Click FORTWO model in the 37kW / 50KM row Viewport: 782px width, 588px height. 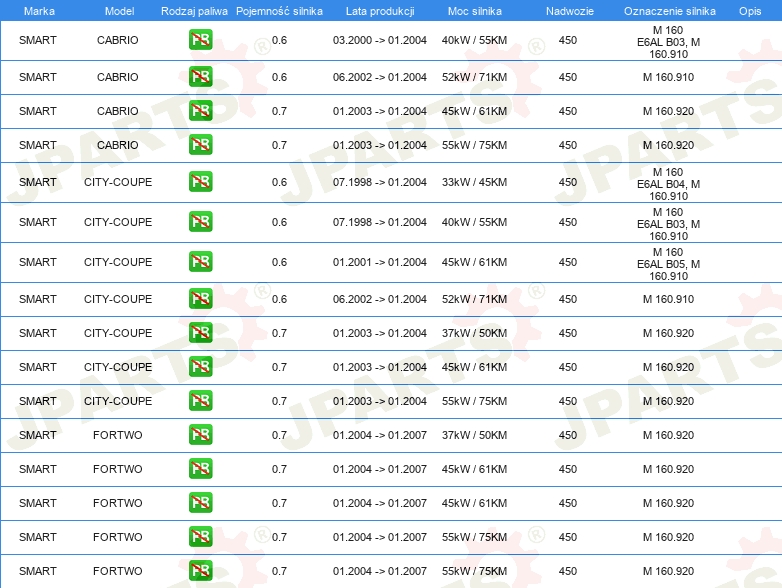point(118,435)
